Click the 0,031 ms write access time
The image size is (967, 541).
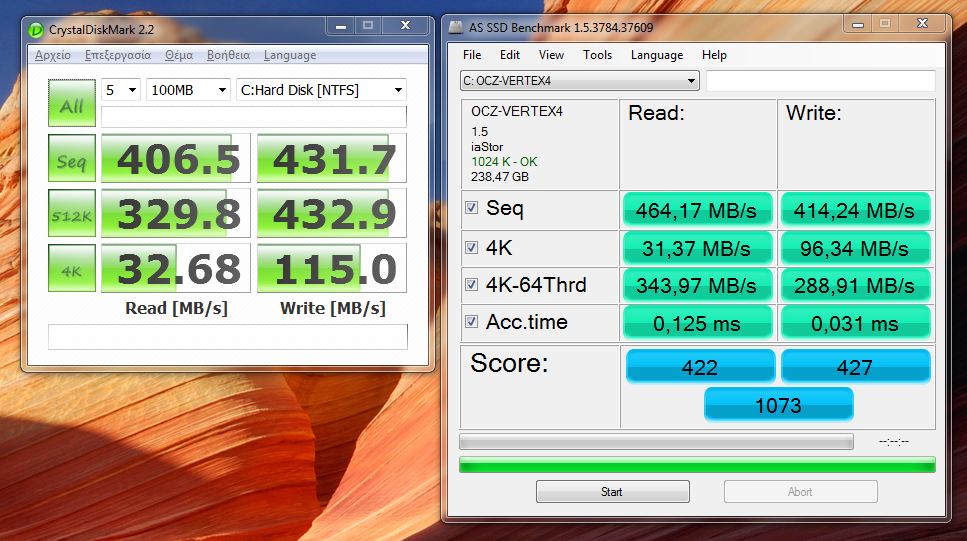pos(855,323)
